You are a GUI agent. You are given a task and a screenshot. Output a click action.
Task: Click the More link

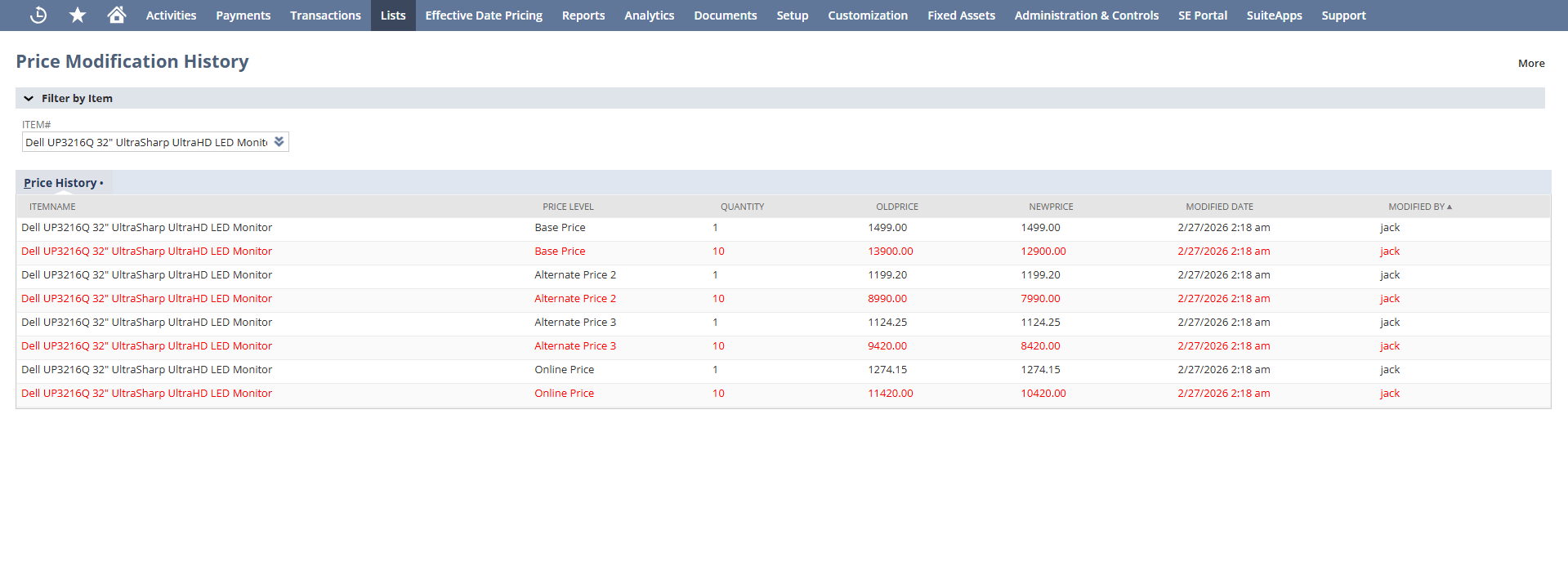pos(1530,63)
